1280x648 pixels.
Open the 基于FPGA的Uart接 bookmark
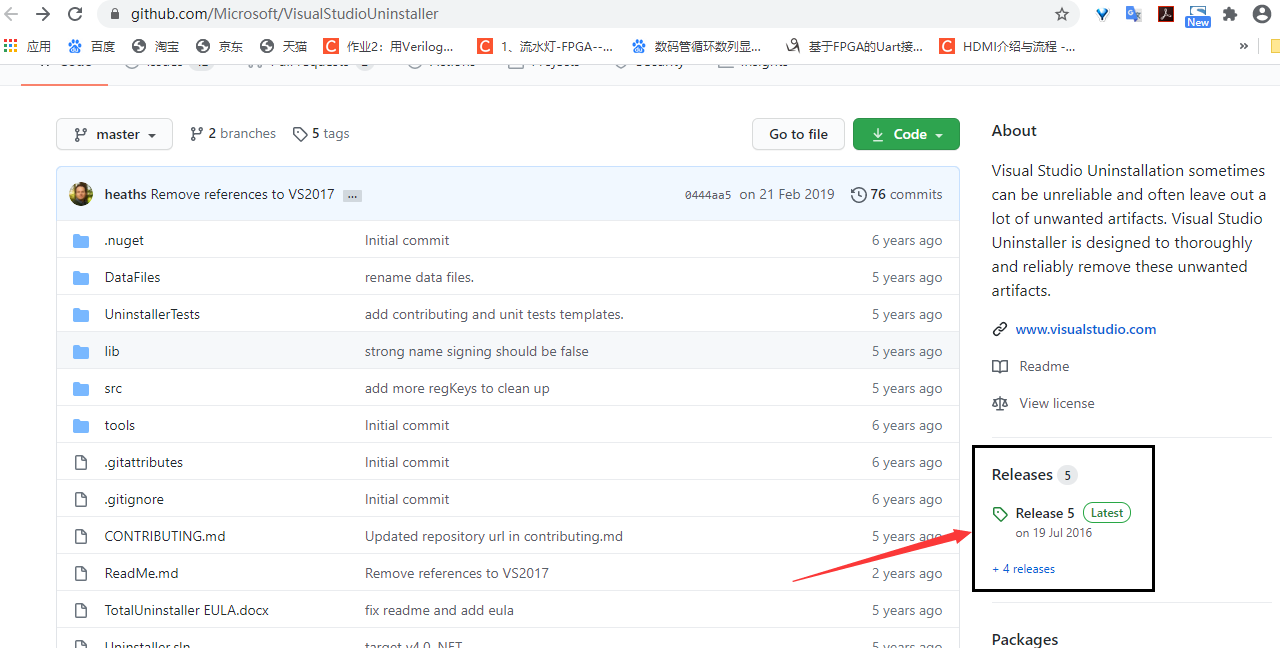[x=854, y=46]
